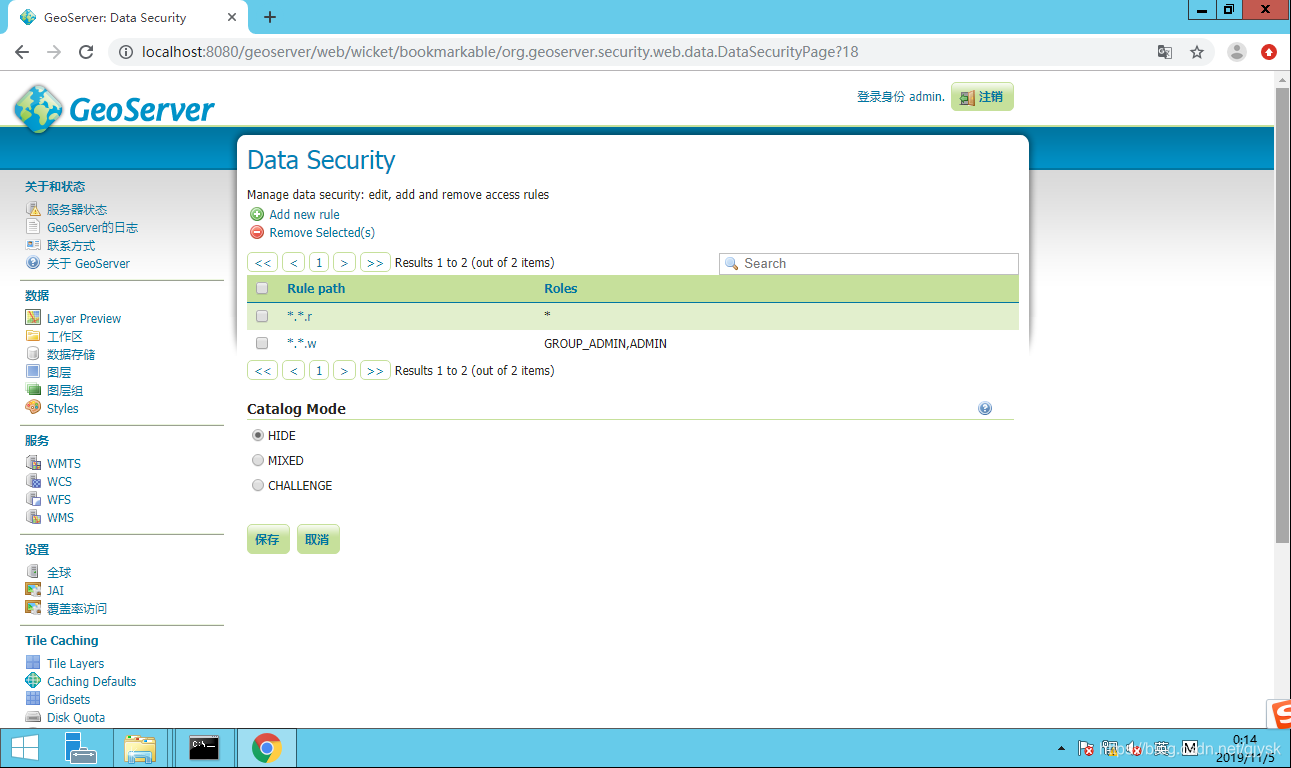The height and width of the screenshot is (768, 1291).
Task: Select HIDE catalog mode
Action: coord(258,436)
